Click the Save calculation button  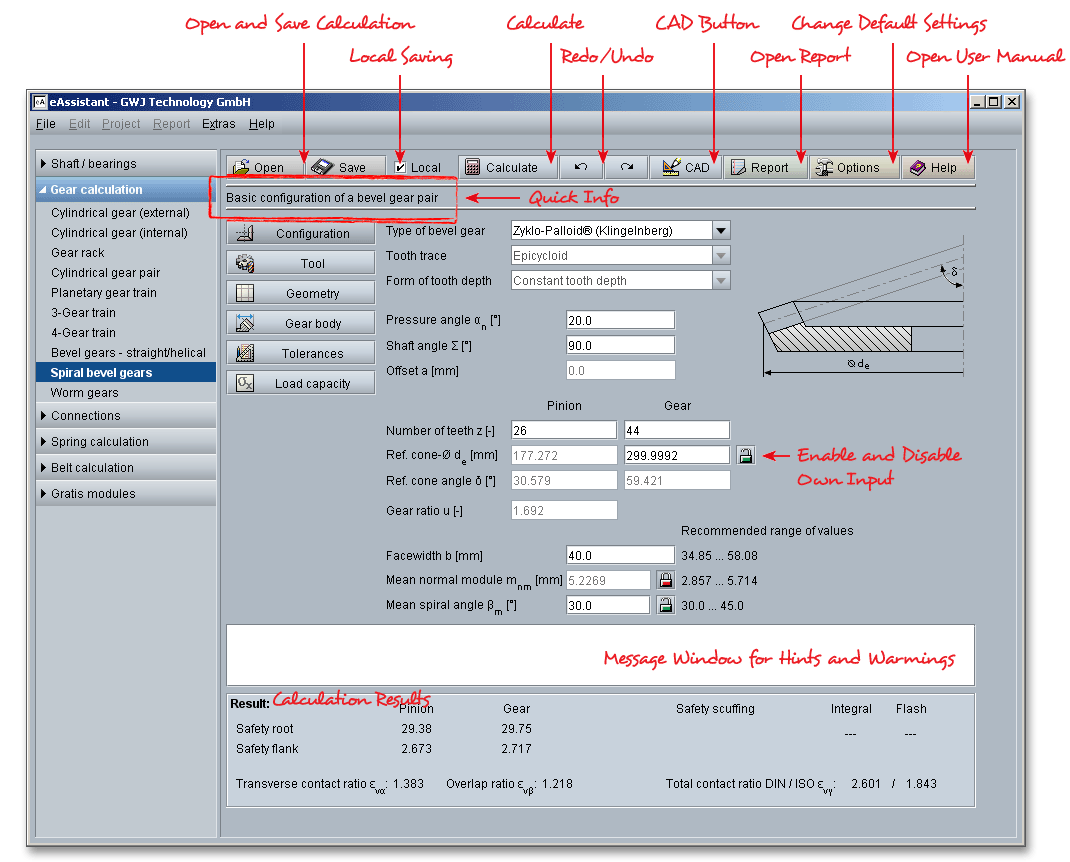click(339, 168)
